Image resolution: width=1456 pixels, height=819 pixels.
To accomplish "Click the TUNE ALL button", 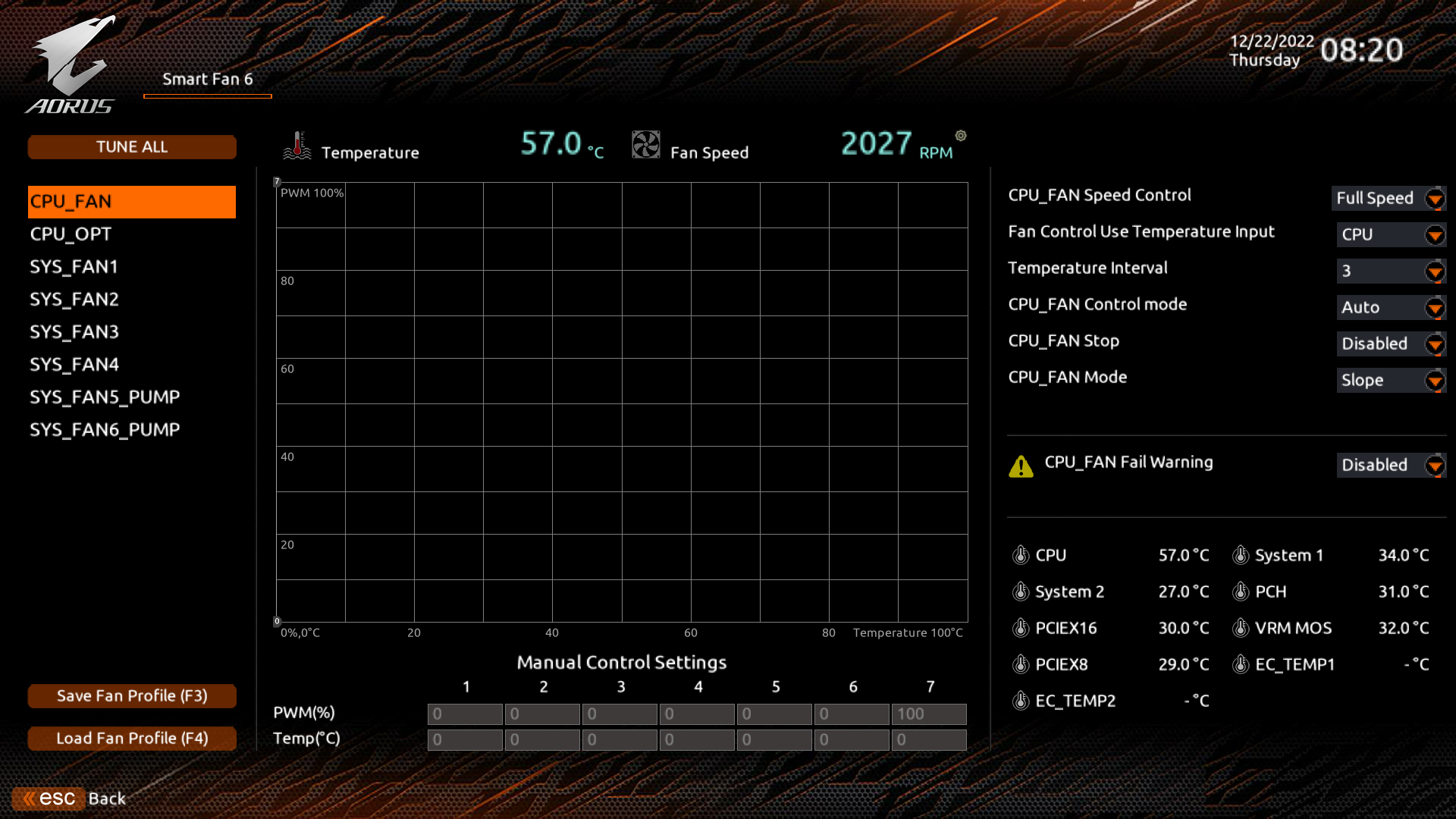I will (x=132, y=147).
